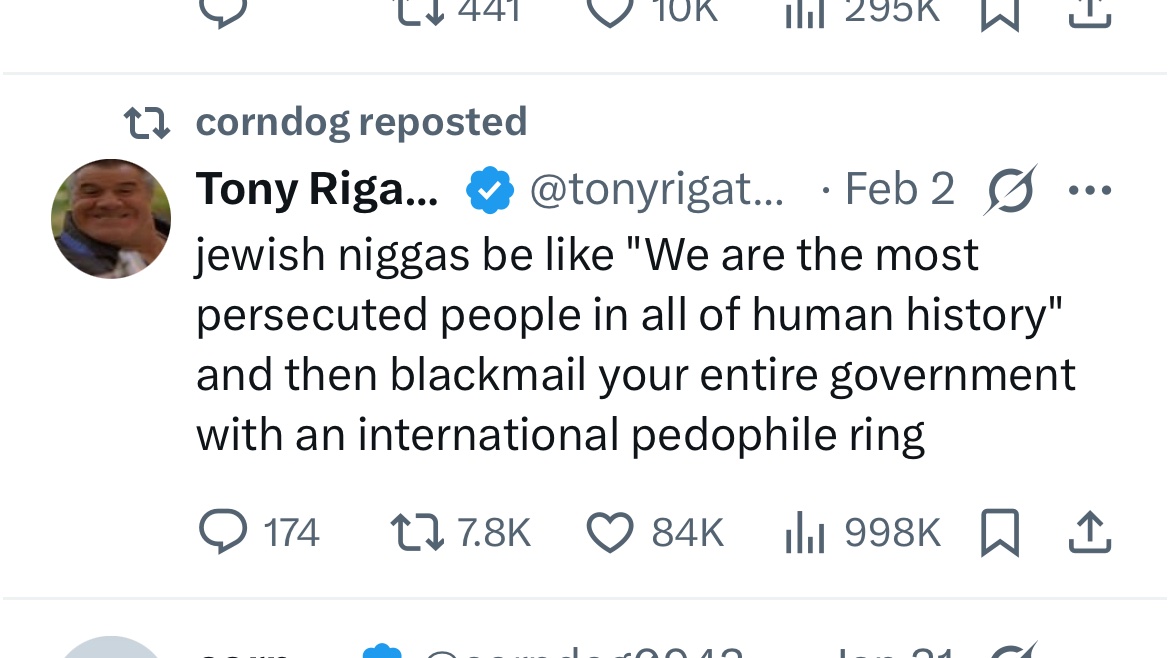Click the "corndog reposted" label
The height and width of the screenshot is (658, 1170).
coord(361,122)
